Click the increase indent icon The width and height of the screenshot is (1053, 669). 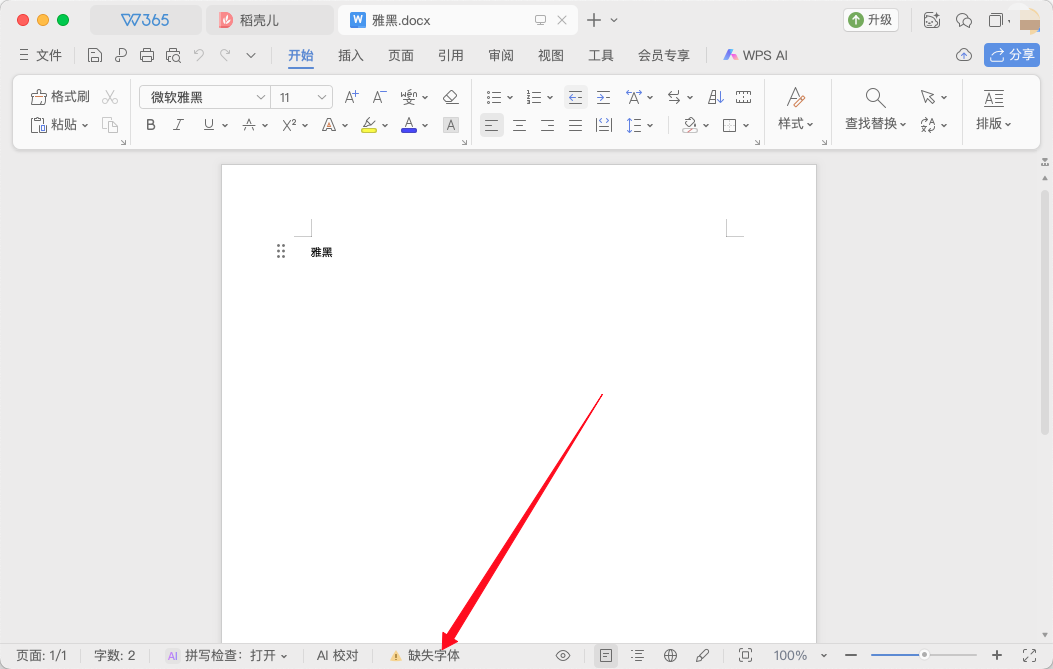603,97
